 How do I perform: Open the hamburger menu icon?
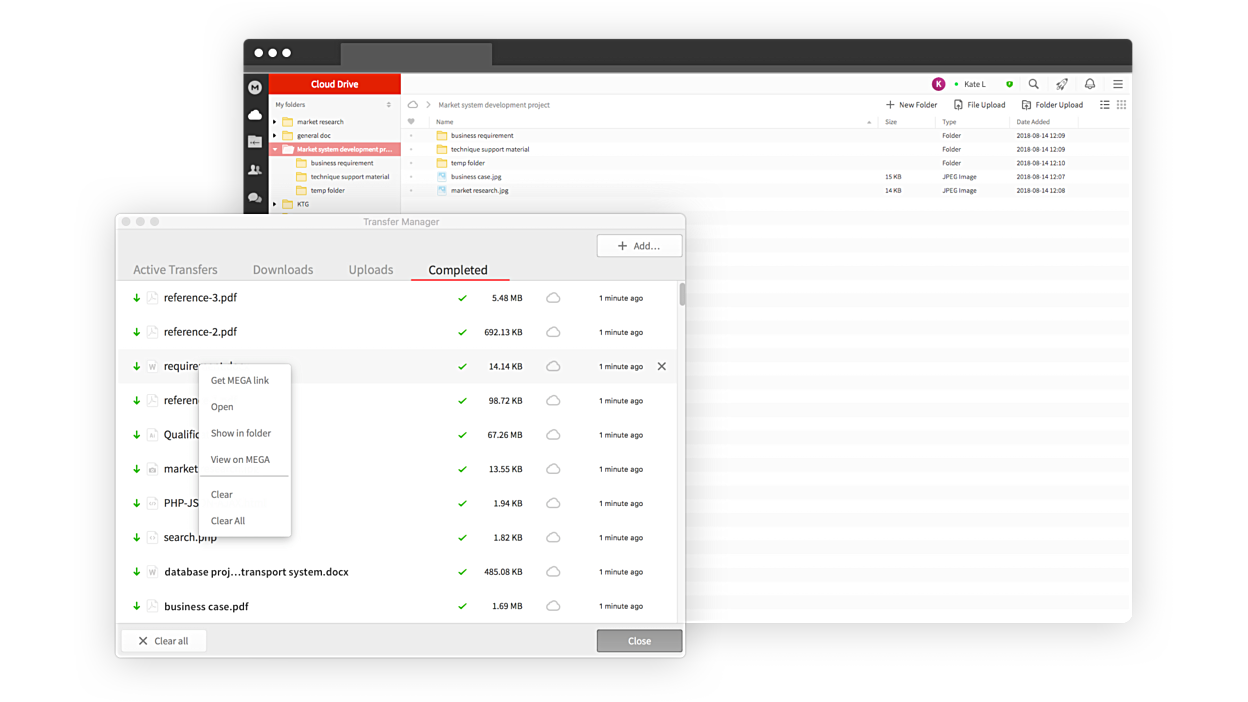pyautogui.click(x=1118, y=84)
